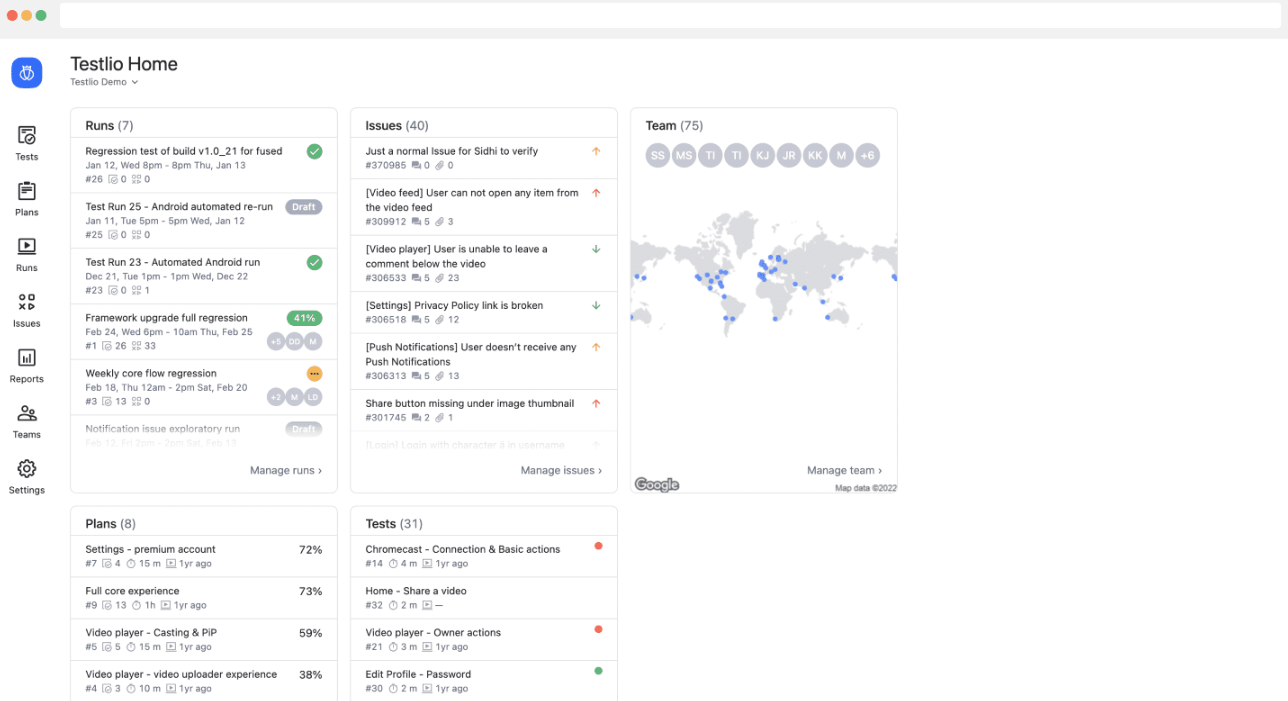
Task: Open the Teams sidebar section
Action: click(x=27, y=421)
